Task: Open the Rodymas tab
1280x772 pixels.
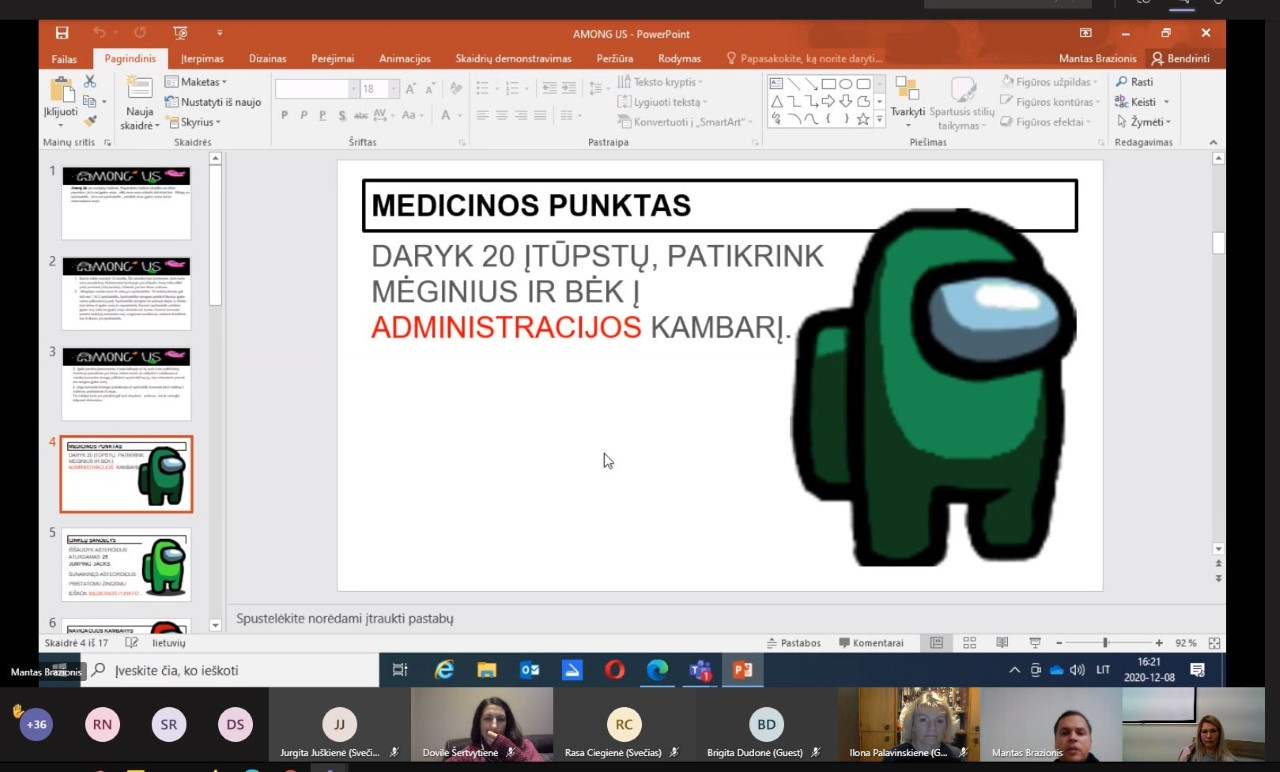Action: (x=679, y=59)
